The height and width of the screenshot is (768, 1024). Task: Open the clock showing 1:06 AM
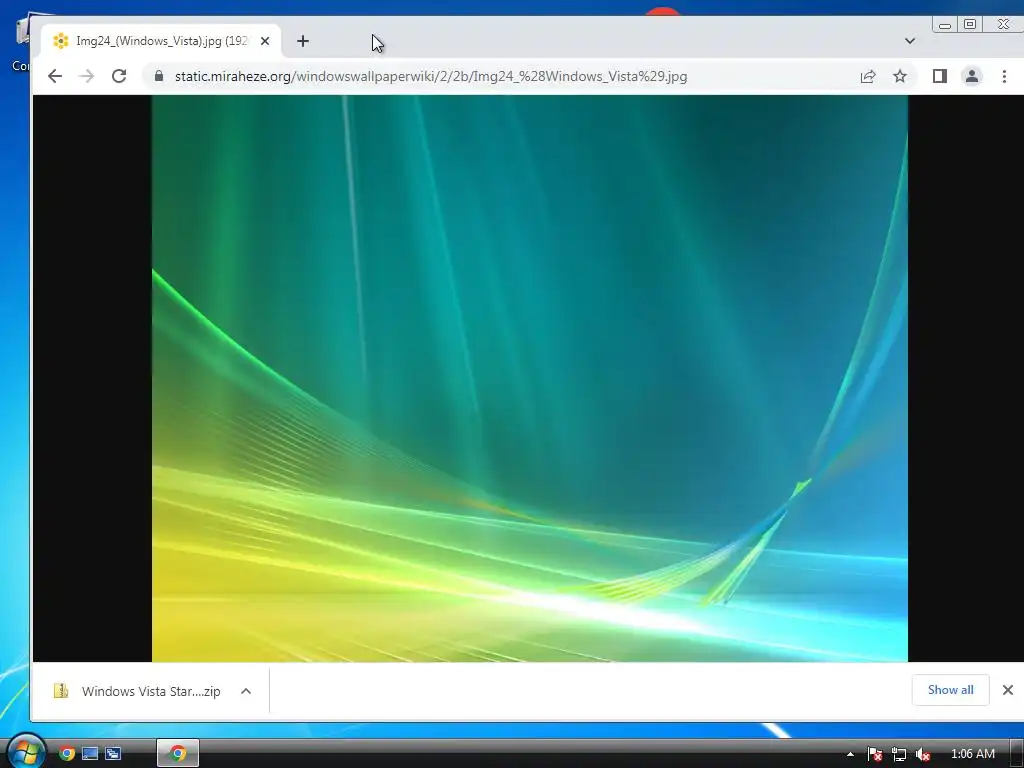972,754
